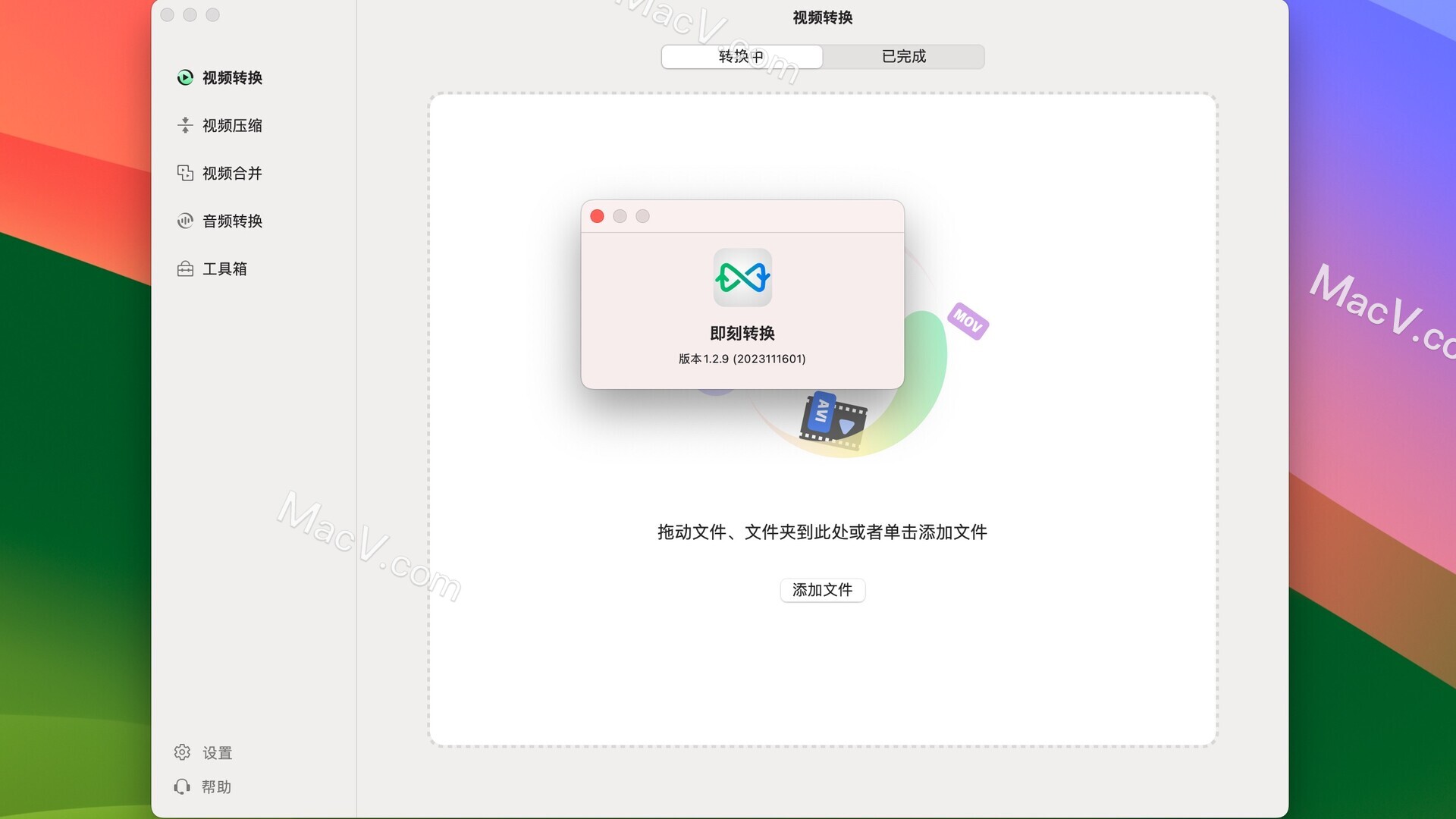Switch to the 转换中 tab
Image resolution: width=1456 pixels, height=819 pixels.
pyautogui.click(x=742, y=56)
